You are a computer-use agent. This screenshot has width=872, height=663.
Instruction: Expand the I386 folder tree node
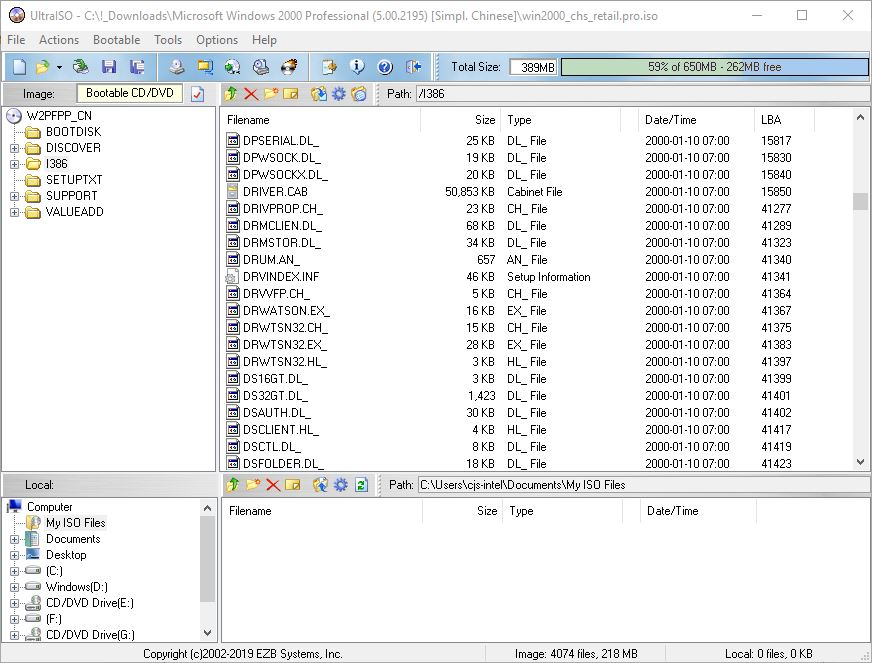coord(15,164)
